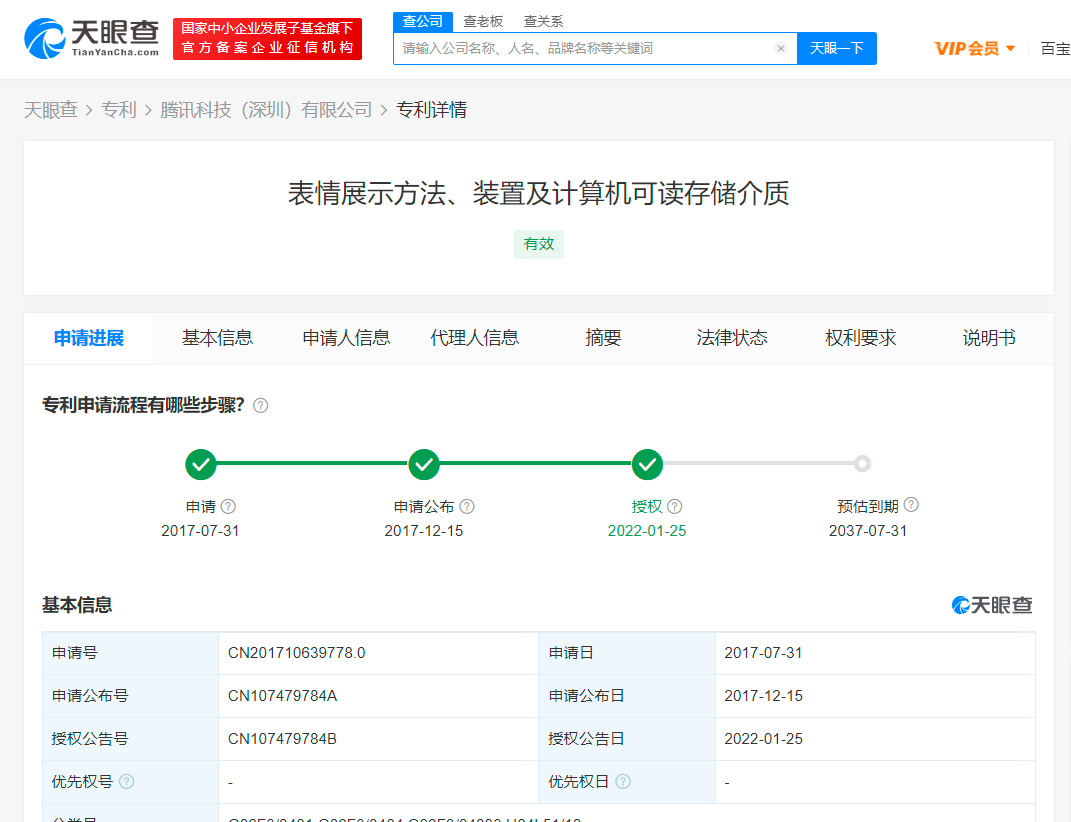This screenshot has width=1071, height=822.
Task: Select the 查老板 search tab
Action: point(483,22)
